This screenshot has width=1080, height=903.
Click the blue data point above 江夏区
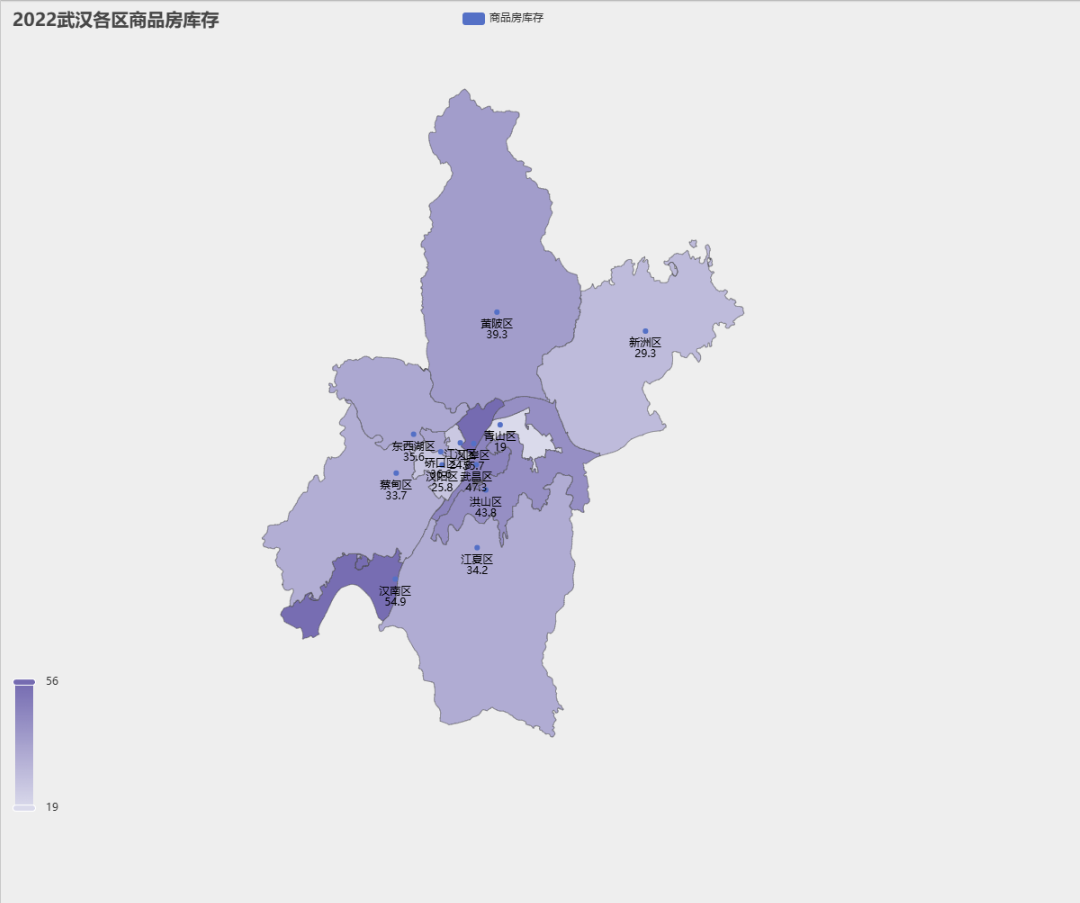[x=477, y=548]
